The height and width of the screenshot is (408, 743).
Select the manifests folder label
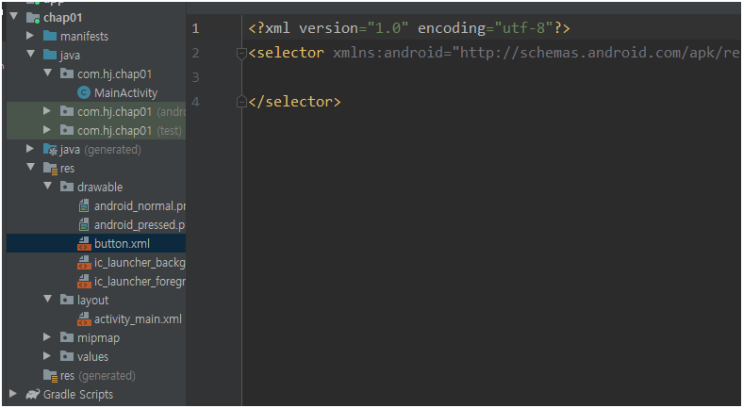(84, 36)
